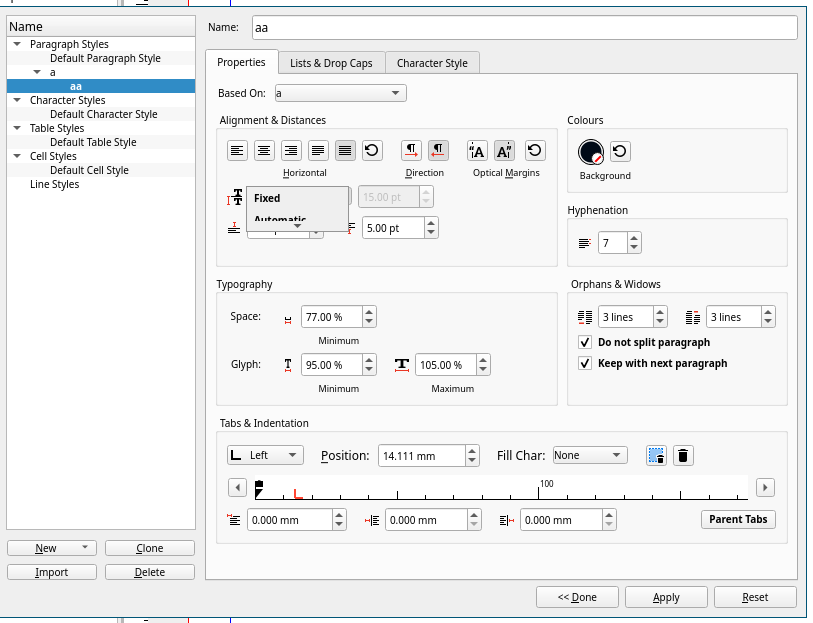Set right-to-left text direction

coord(438,151)
